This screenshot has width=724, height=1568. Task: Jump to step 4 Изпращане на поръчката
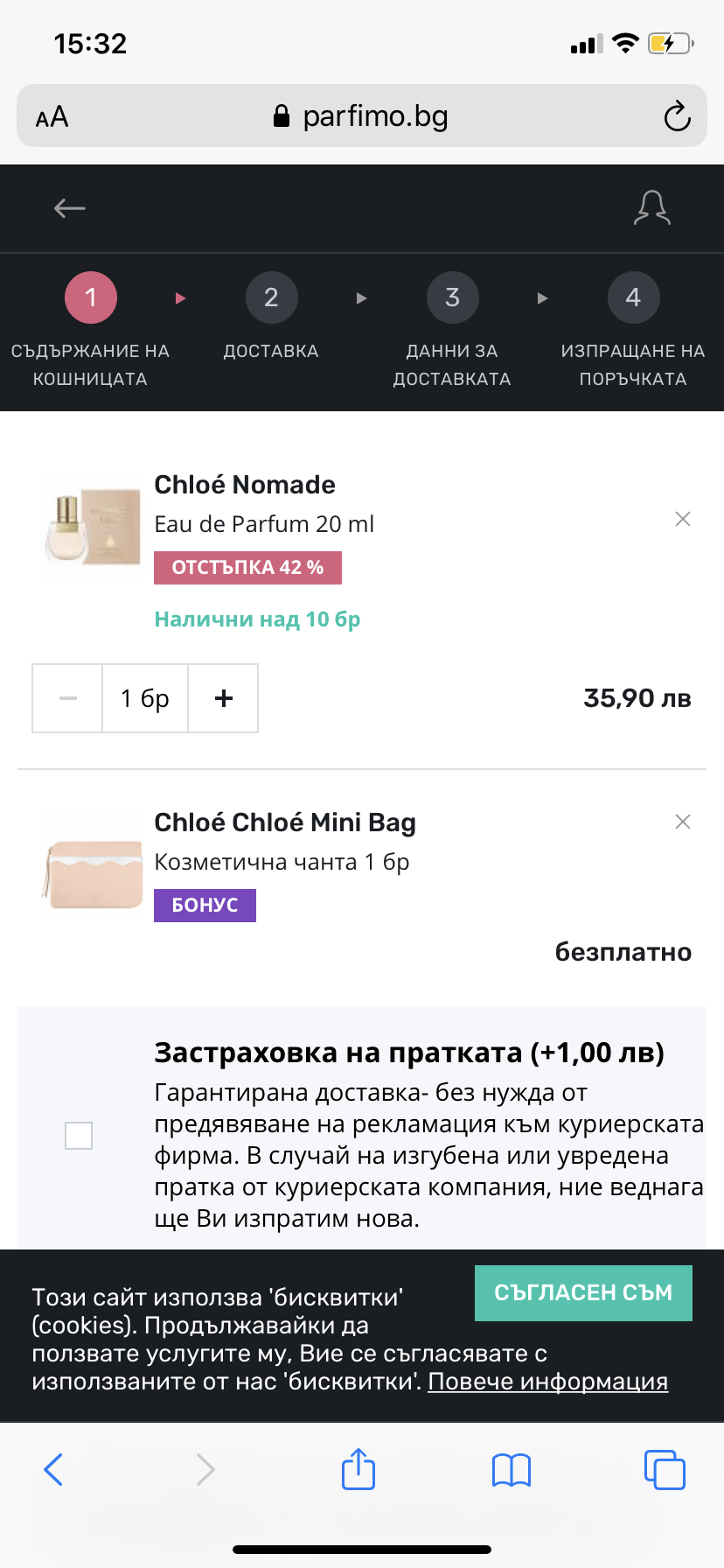[x=633, y=298]
